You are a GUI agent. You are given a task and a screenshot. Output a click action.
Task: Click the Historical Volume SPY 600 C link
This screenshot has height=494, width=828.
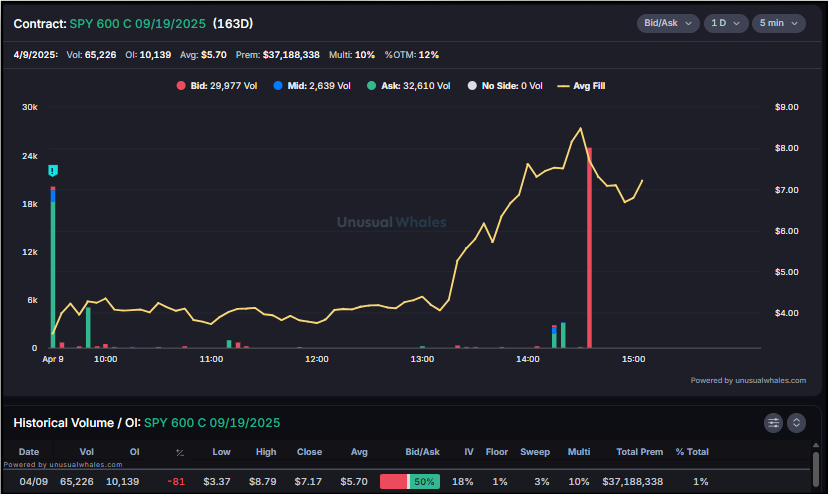[x=212, y=423]
